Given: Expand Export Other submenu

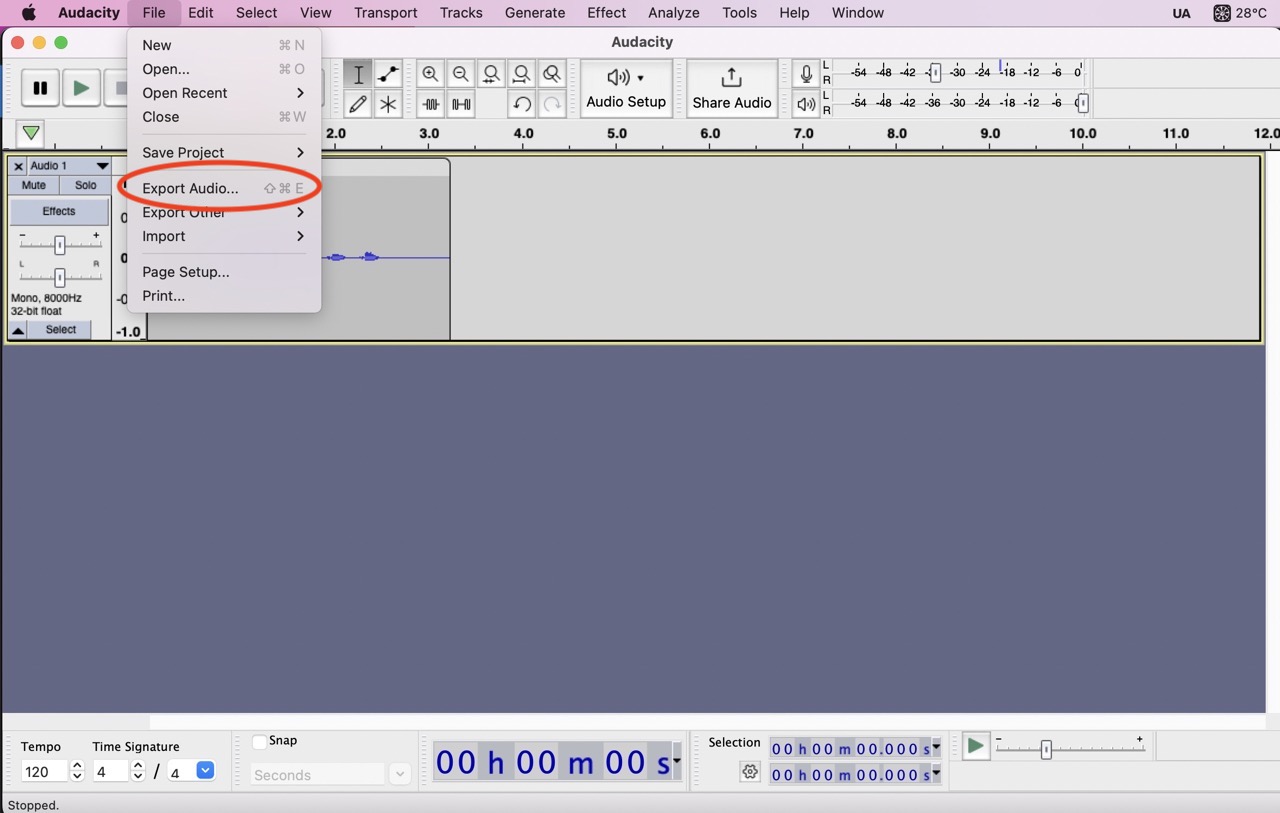Looking at the screenshot, I should [224, 212].
